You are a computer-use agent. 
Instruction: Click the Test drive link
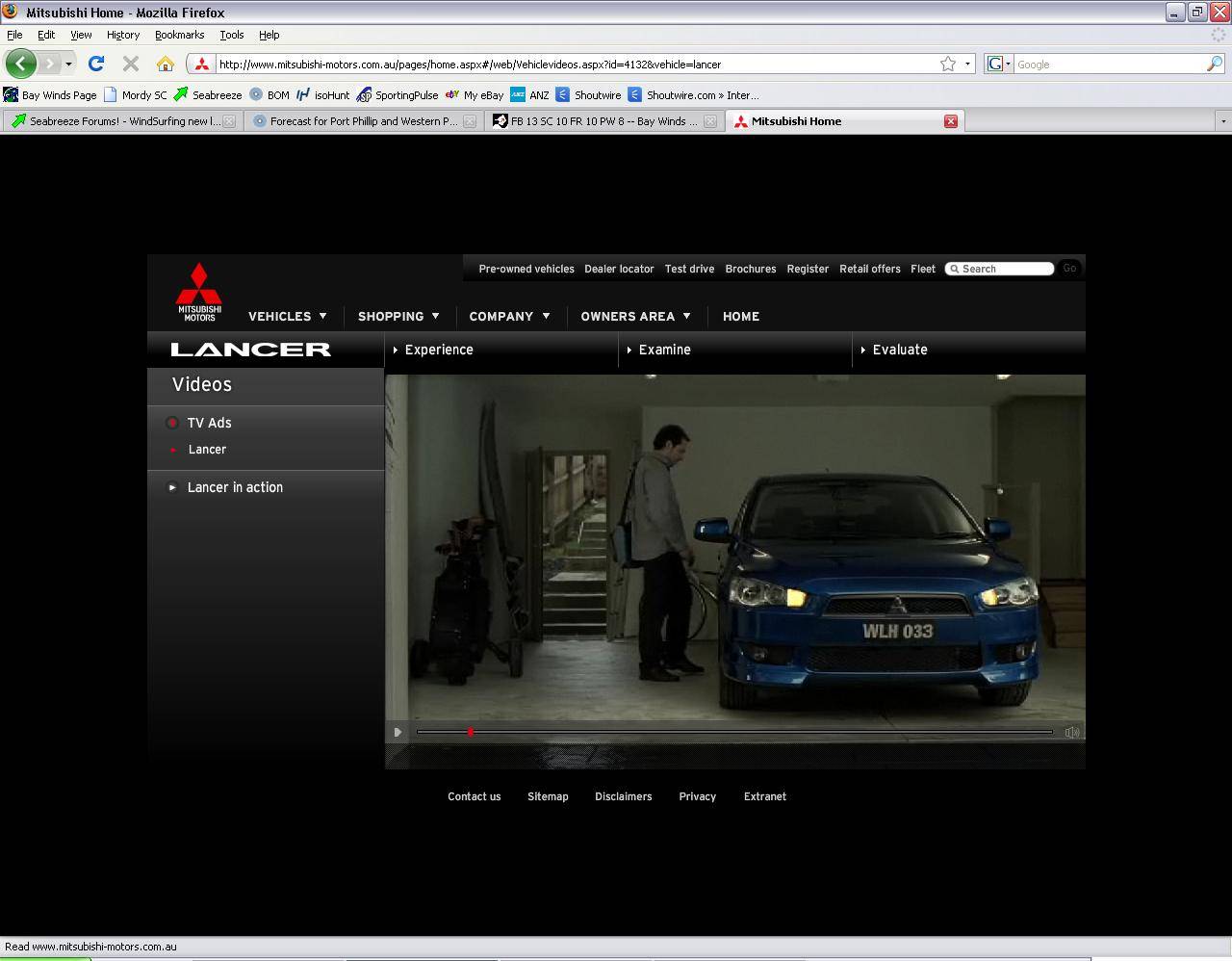click(x=689, y=269)
